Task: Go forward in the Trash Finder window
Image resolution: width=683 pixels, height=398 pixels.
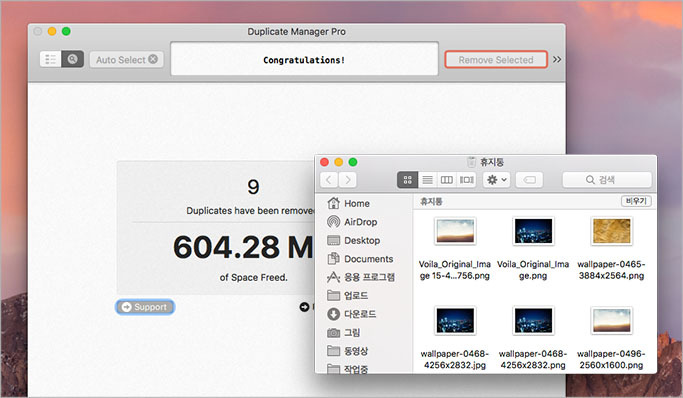Action: [348, 180]
